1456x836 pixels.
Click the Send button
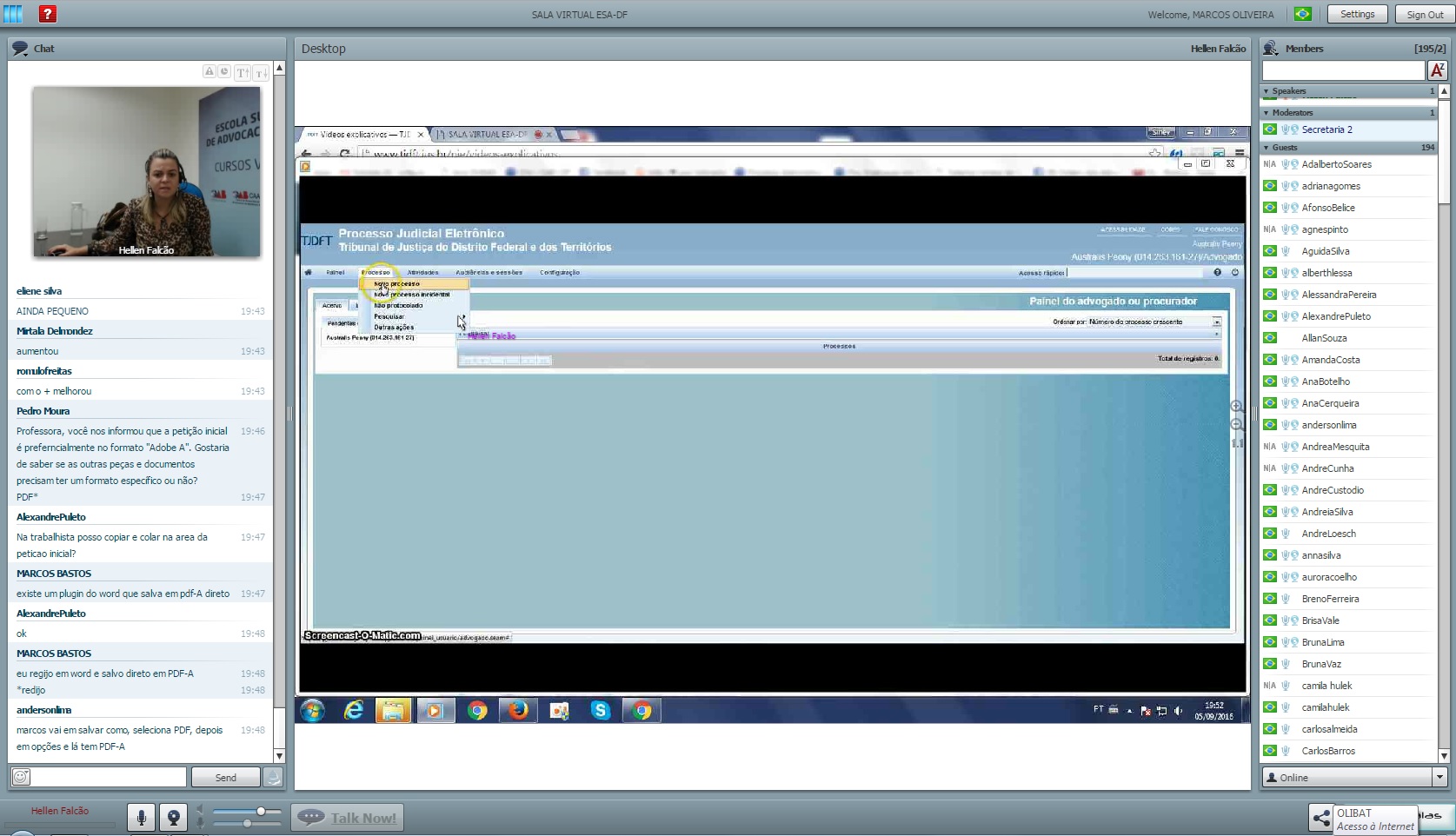[x=225, y=778]
